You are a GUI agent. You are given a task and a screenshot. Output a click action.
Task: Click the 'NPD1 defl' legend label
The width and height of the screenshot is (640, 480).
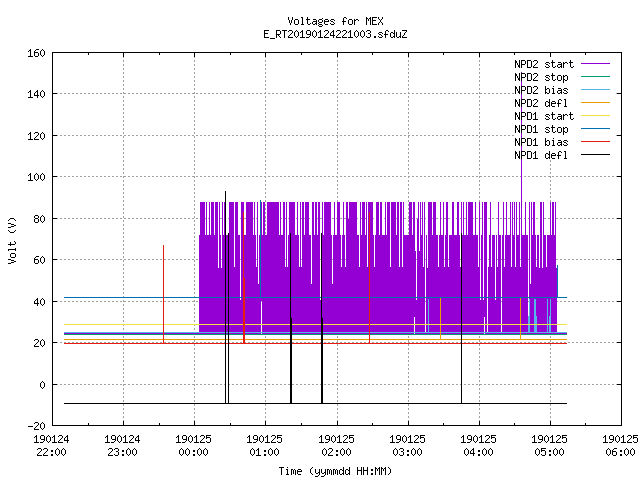(541, 156)
